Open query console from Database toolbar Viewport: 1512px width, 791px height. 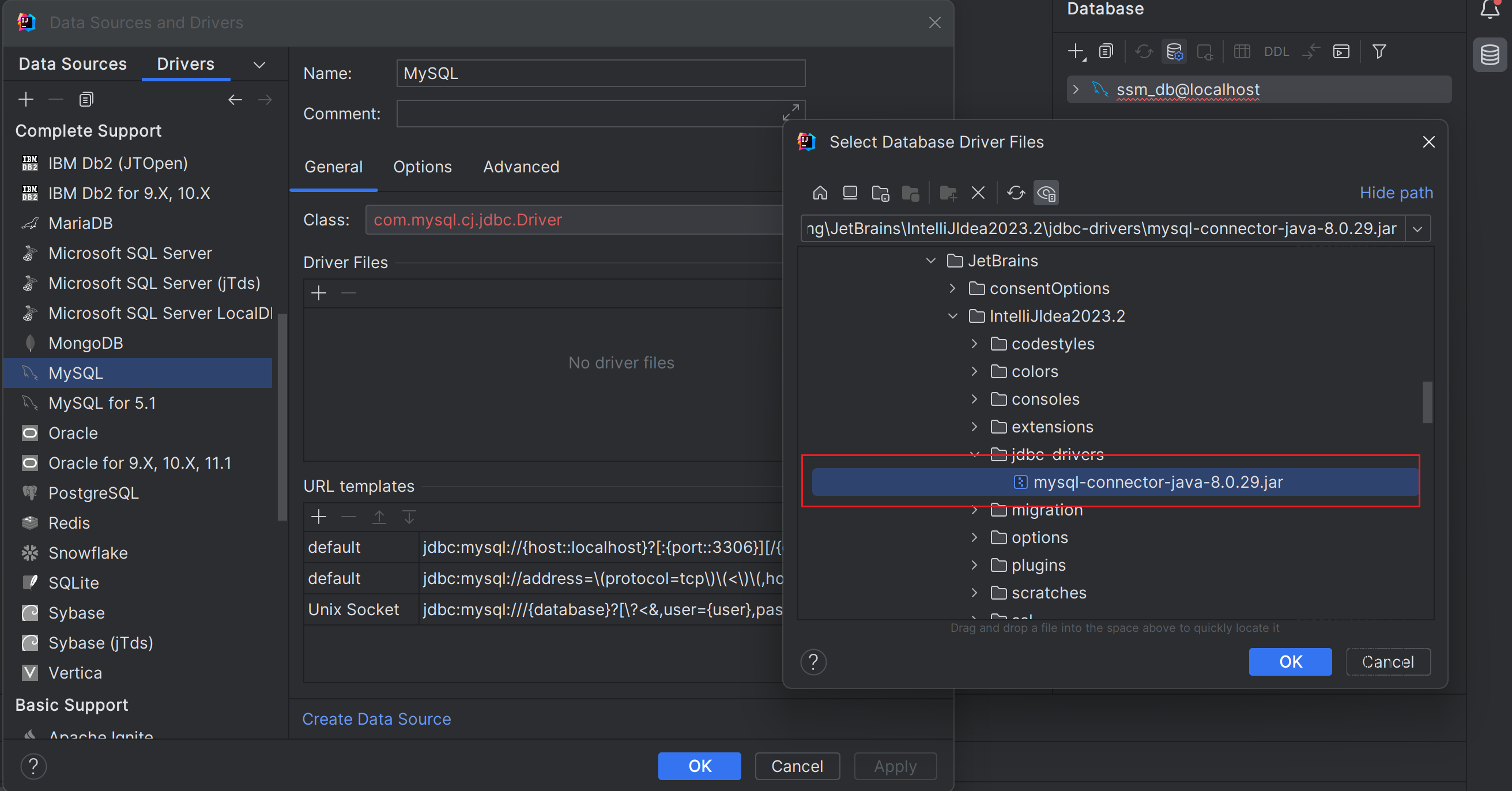pos(1341,52)
